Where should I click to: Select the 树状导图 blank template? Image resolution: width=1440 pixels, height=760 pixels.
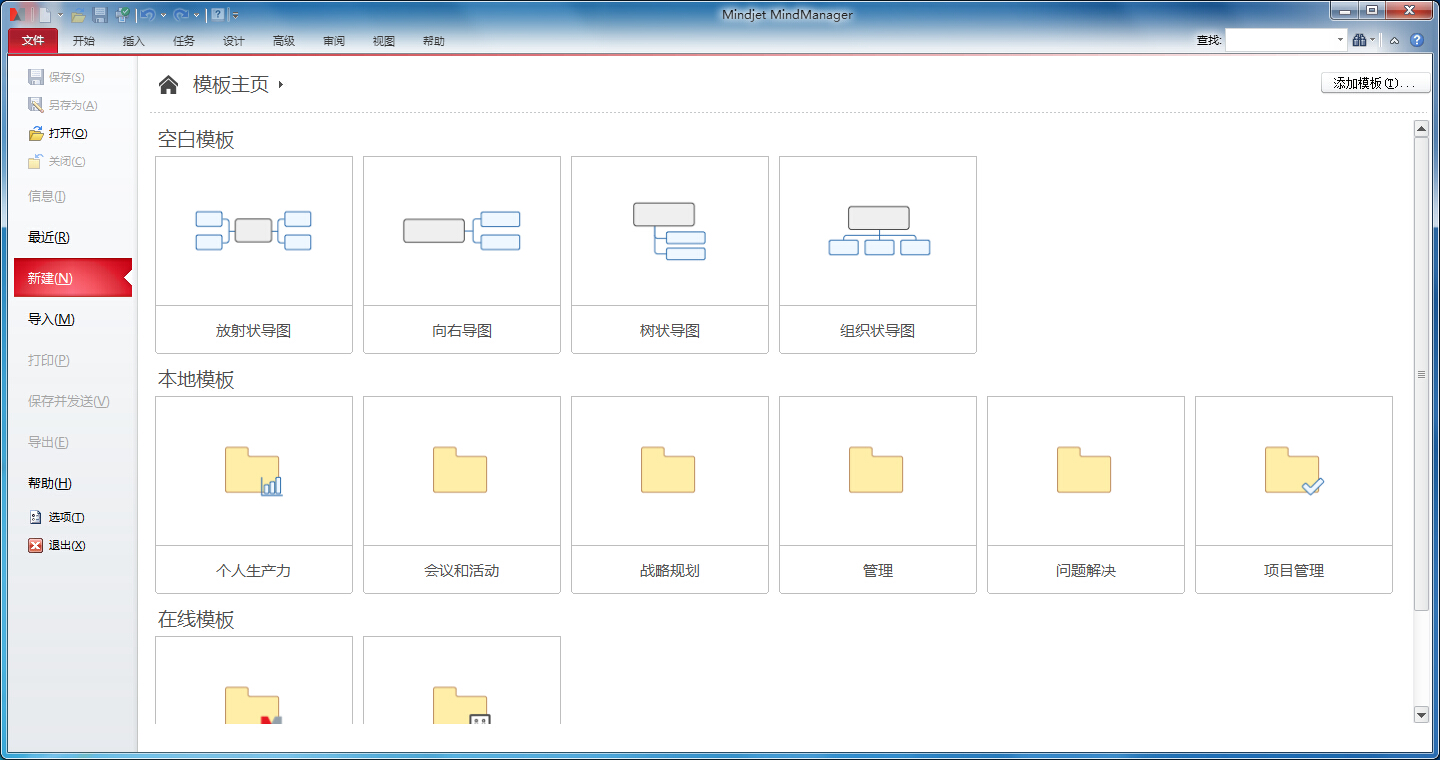point(669,253)
